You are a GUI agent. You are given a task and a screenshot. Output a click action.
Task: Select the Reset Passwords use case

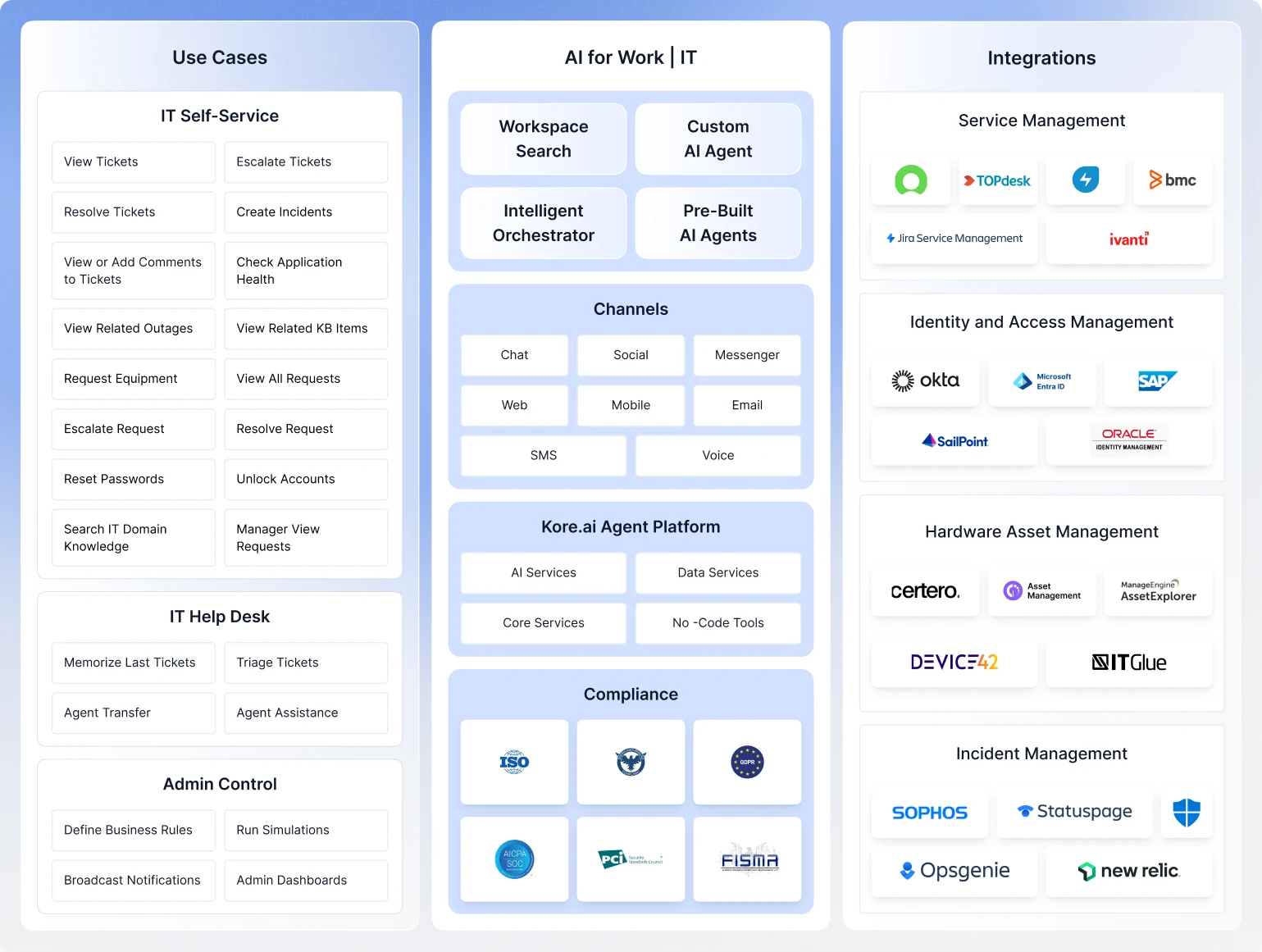pos(134,479)
